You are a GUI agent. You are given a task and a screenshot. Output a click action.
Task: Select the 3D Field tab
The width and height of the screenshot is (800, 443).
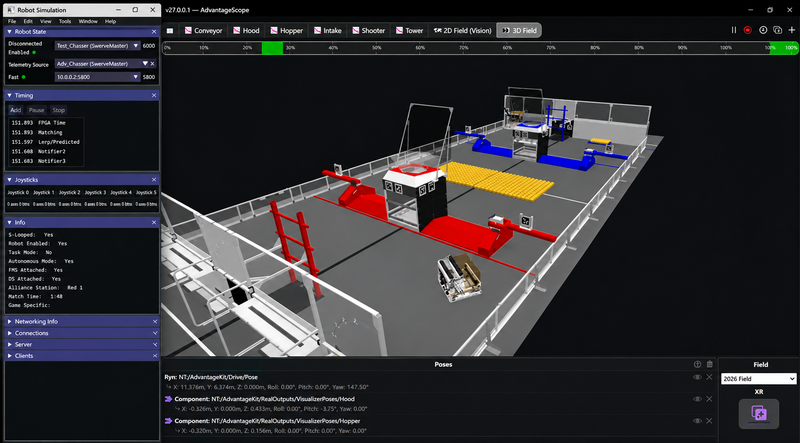[519, 31]
